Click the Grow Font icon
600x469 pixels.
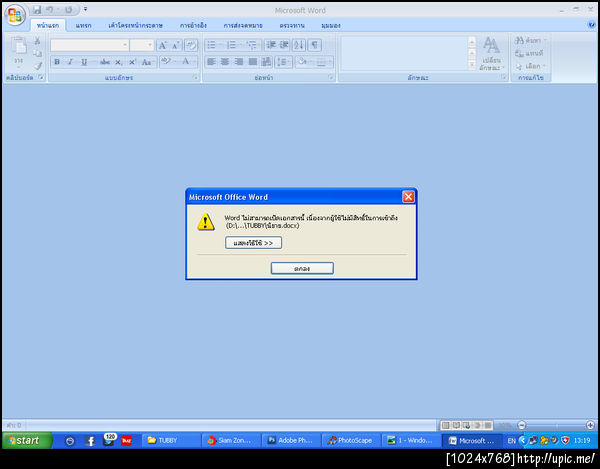click(x=163, y=46)
